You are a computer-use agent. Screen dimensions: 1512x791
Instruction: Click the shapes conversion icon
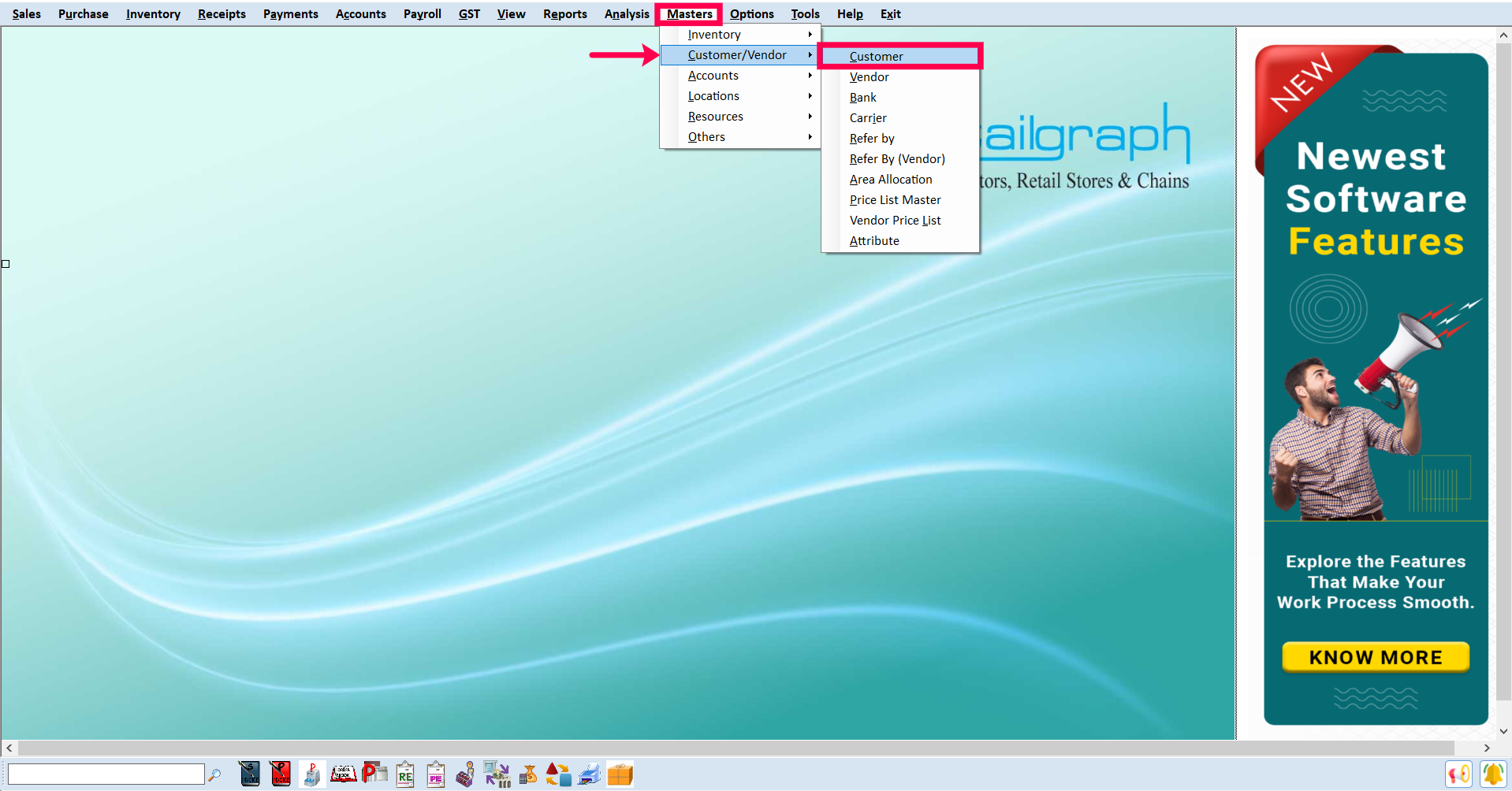pos(558,774)
